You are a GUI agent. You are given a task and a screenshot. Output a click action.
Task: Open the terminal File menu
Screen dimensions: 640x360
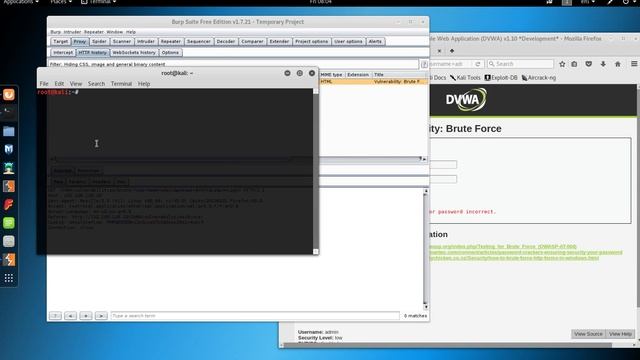pyautogui.click(x=44, y=84)
